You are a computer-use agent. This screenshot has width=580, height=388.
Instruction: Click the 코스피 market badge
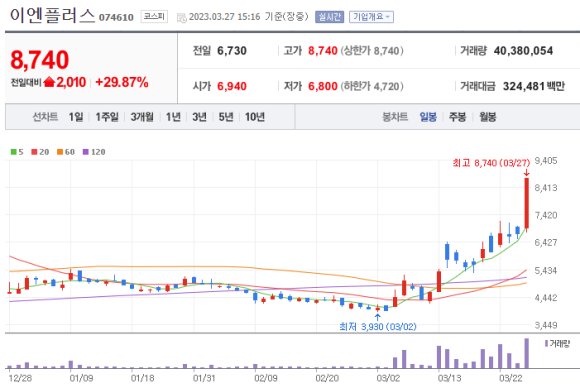154,17
